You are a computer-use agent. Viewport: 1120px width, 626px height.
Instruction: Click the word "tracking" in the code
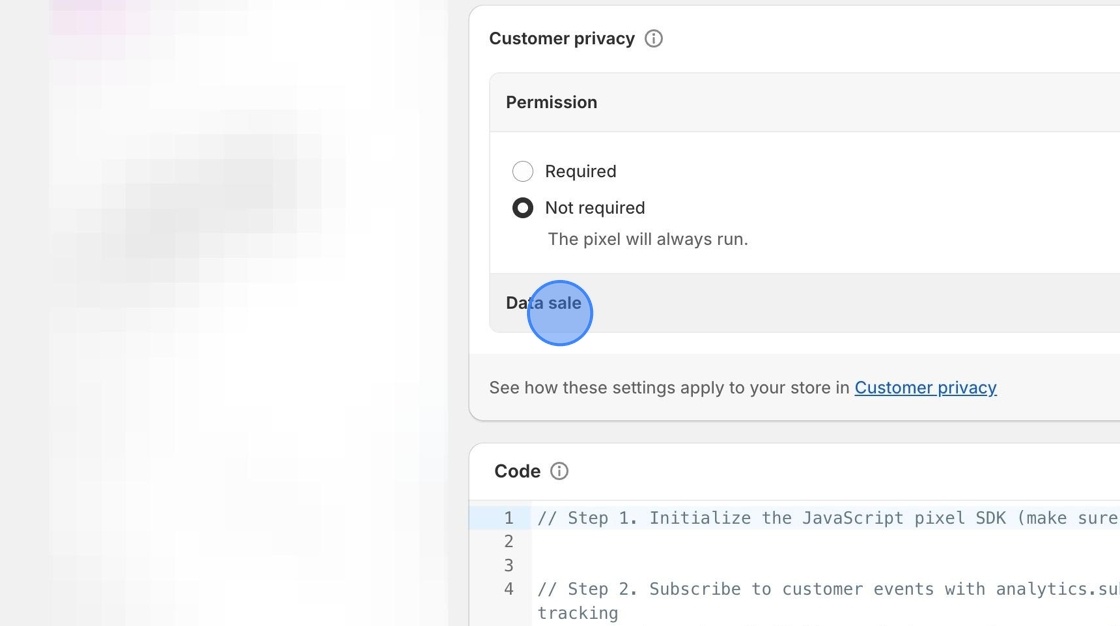[577, 612]
